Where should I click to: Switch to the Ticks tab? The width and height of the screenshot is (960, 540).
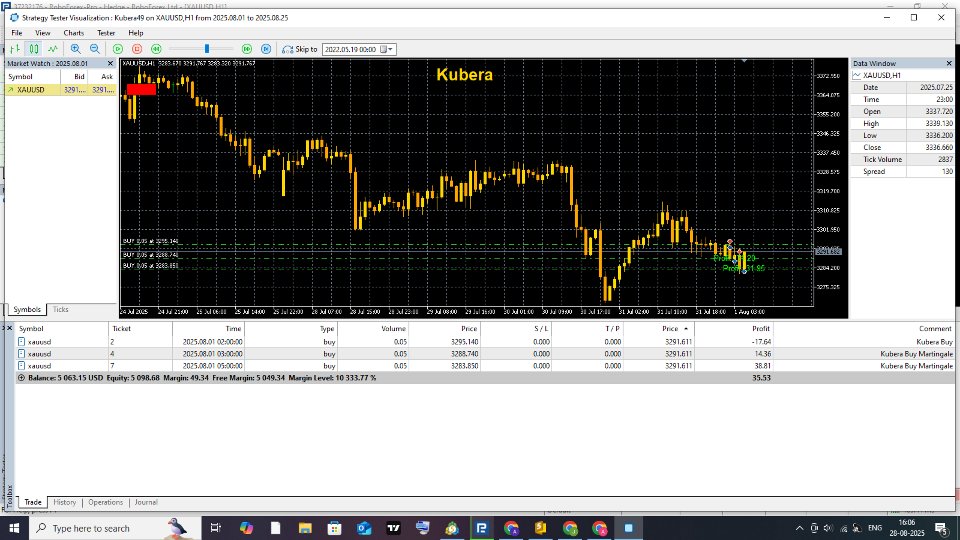pos(60,310)
